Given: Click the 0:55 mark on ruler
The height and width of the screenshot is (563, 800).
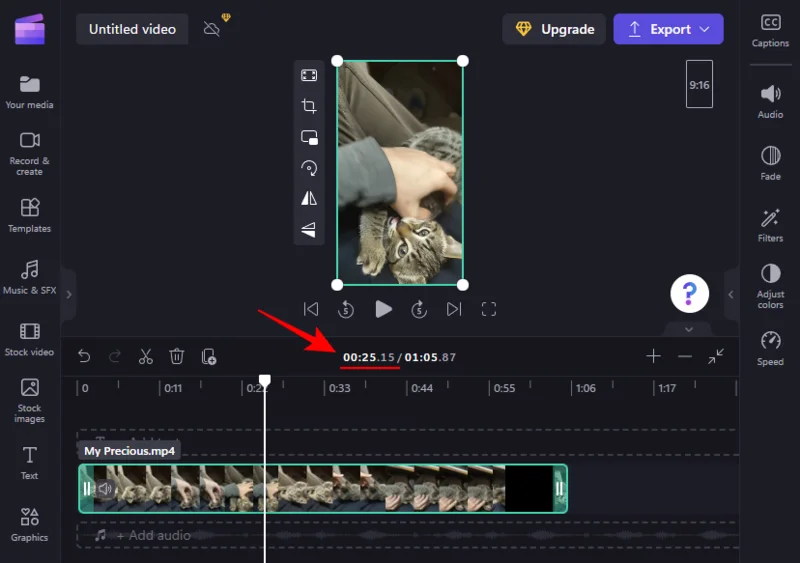Looking at the screenshot, I should [x=504, y=388].
